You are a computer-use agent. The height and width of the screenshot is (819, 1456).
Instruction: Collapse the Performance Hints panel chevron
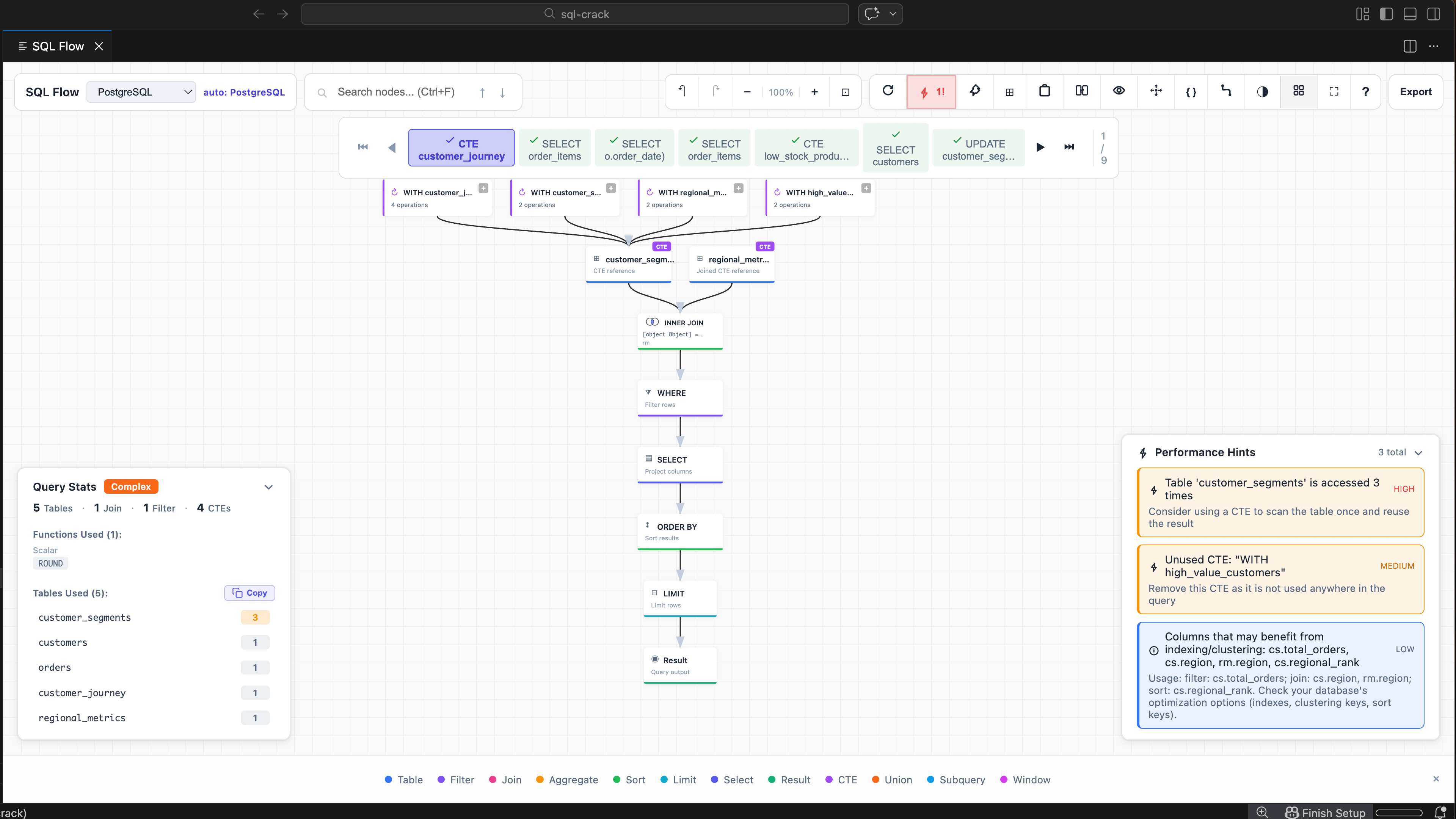point(1418,453)
